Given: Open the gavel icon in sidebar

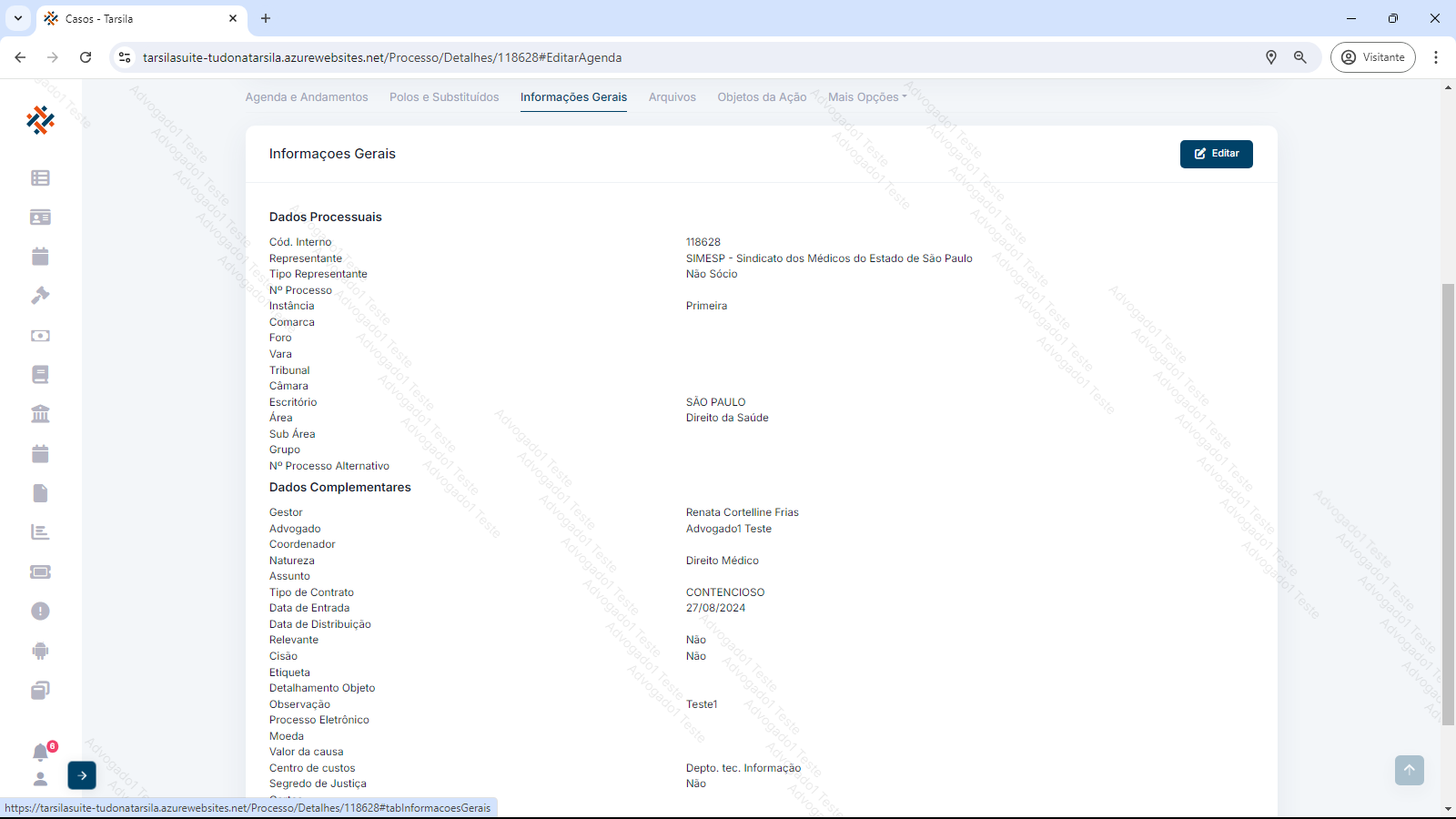Looking at the screenshot, I should pyautogui.click(x=40, y=296).
